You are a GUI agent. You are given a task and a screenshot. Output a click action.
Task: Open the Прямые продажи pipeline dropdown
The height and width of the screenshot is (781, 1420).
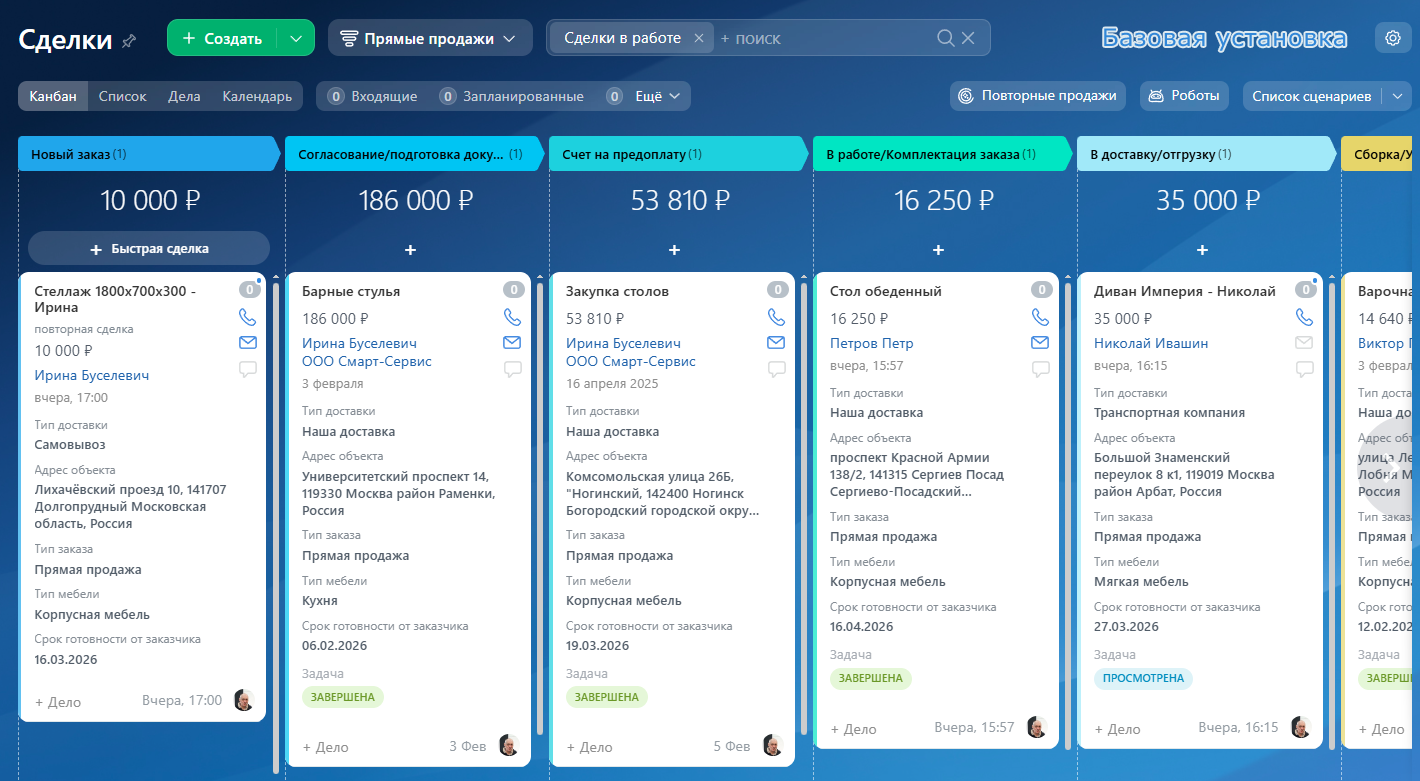[x=430, y=38]
